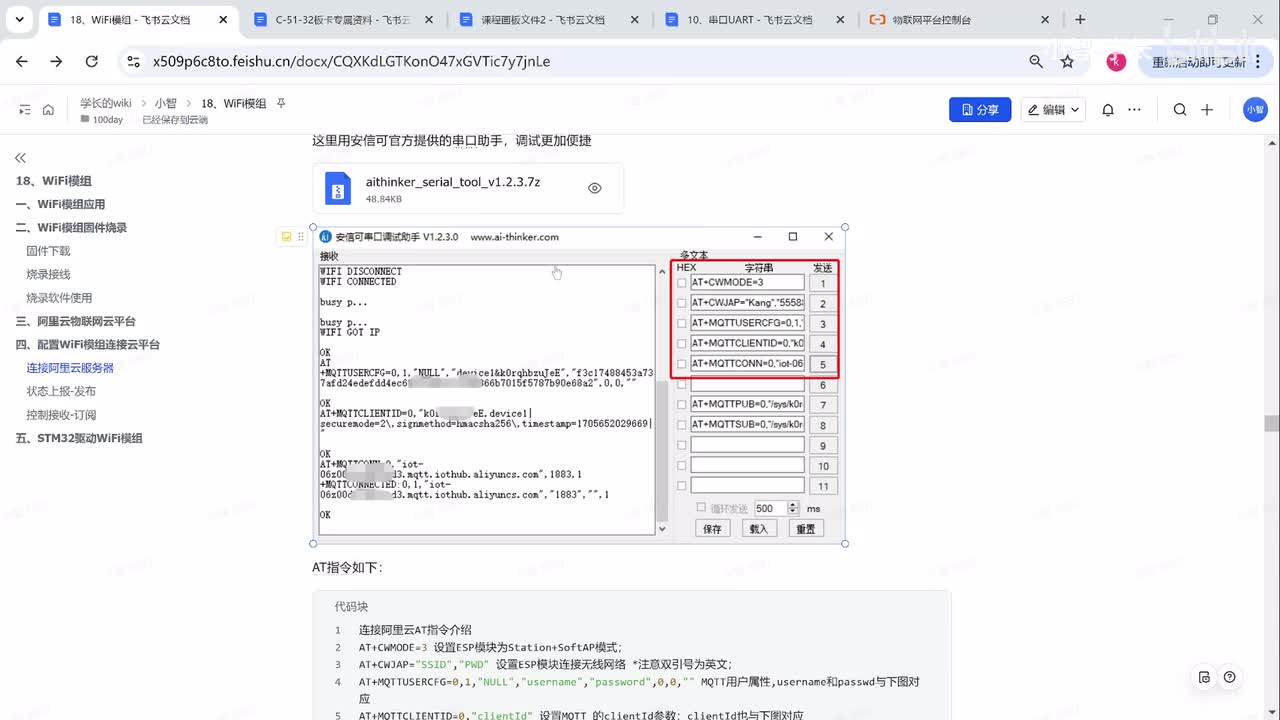Close the 物联网平台控制台 tab
The width and height of the screenshot is (1280, 720).
click(1045, 19)
